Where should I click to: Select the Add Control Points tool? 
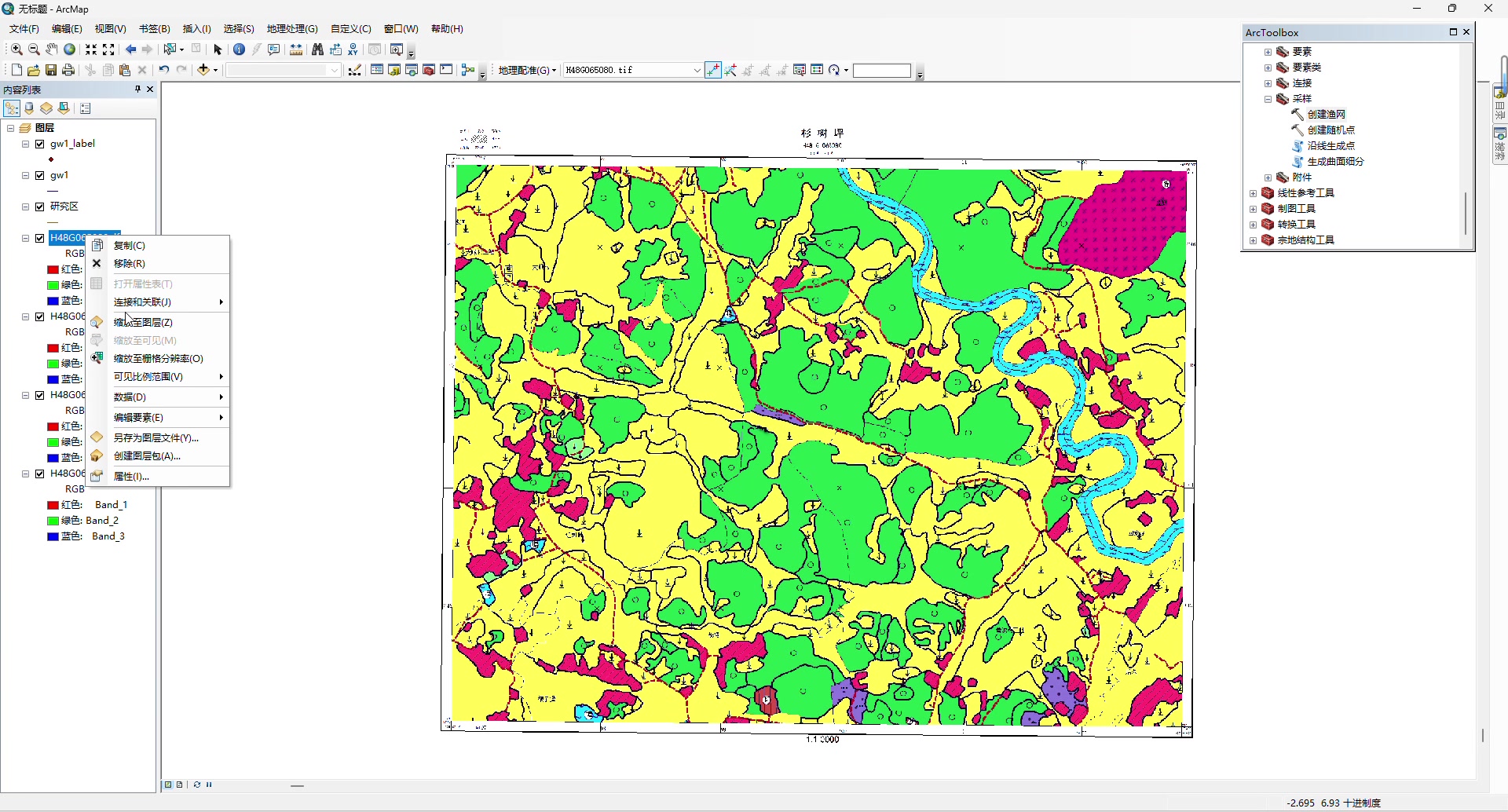(713, 70)
